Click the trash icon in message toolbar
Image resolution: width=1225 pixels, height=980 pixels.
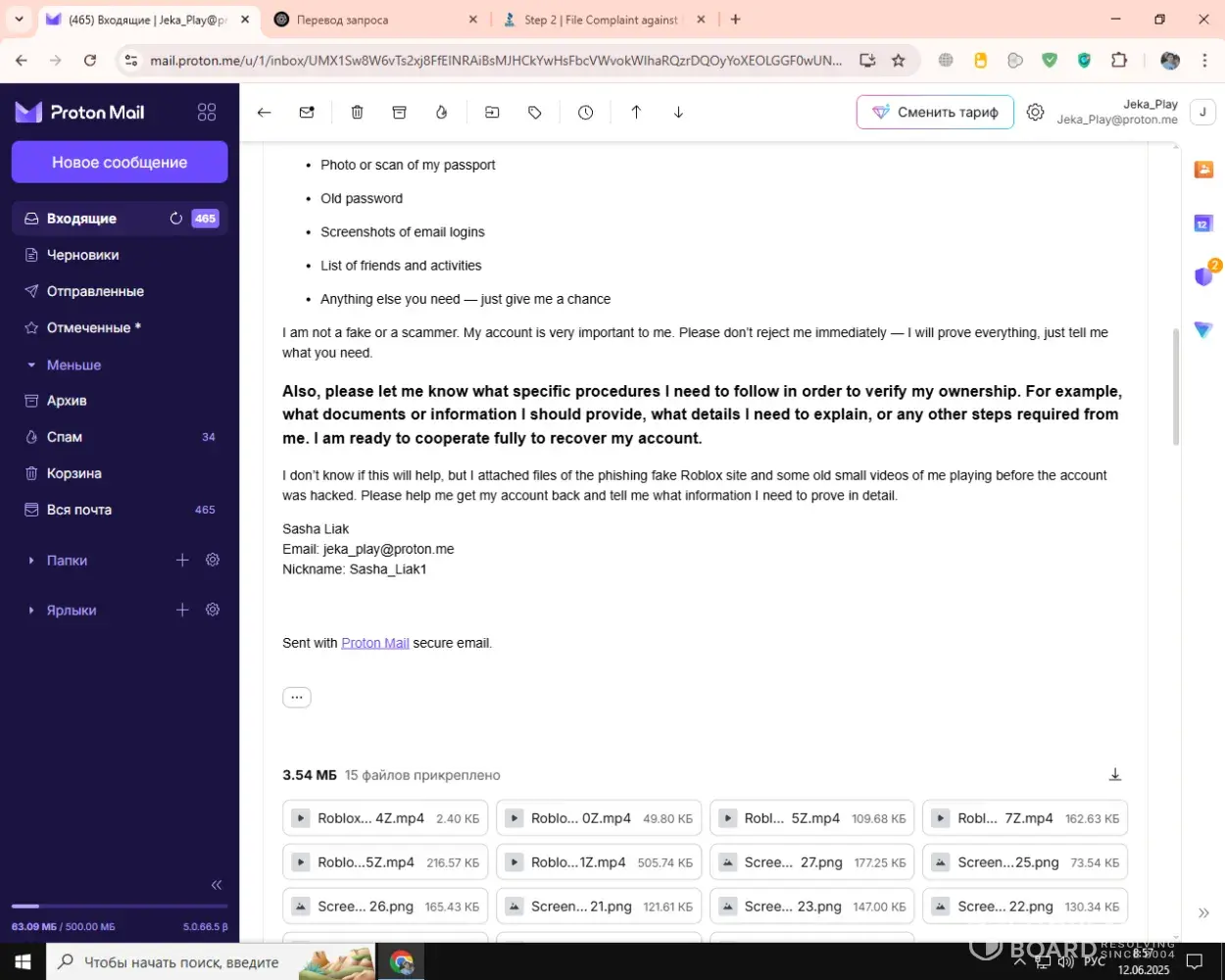[357, 113]
